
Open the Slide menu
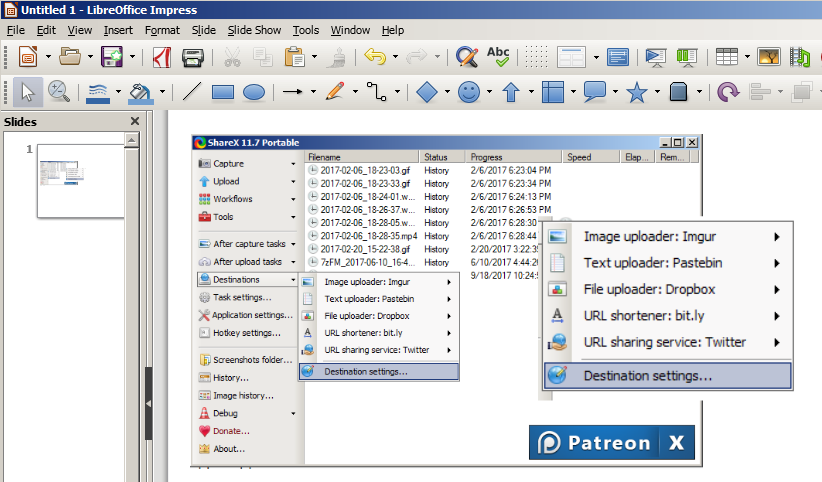[x=203, y=30]
